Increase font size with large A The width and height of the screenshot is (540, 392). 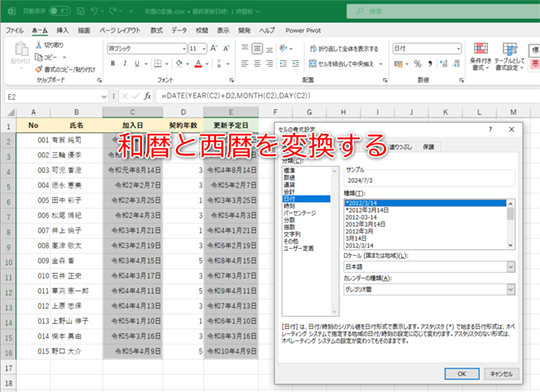point(214,48)
